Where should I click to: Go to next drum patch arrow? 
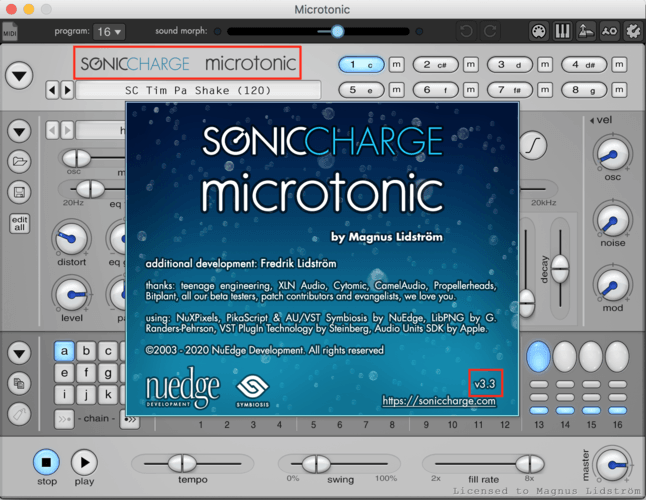pyautogui.click(x=67, y=131)
